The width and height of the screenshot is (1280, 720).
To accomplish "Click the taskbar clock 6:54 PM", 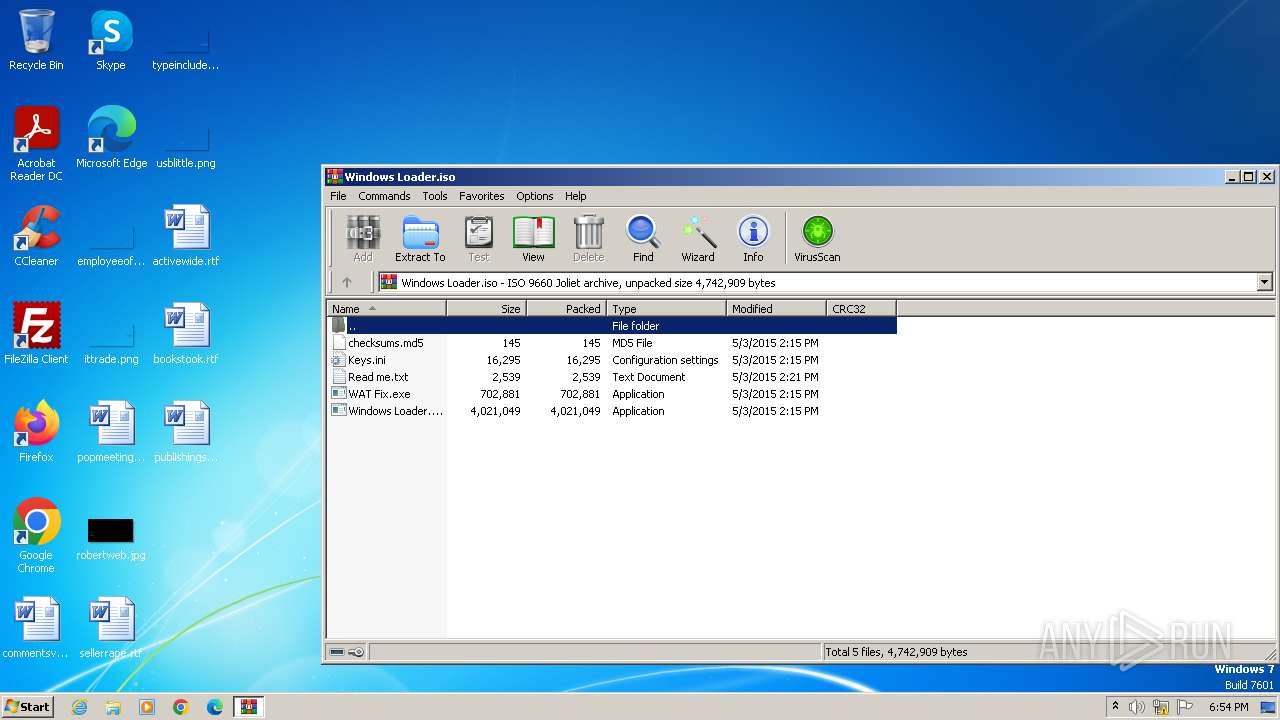I will click(x=1228, y=707).
